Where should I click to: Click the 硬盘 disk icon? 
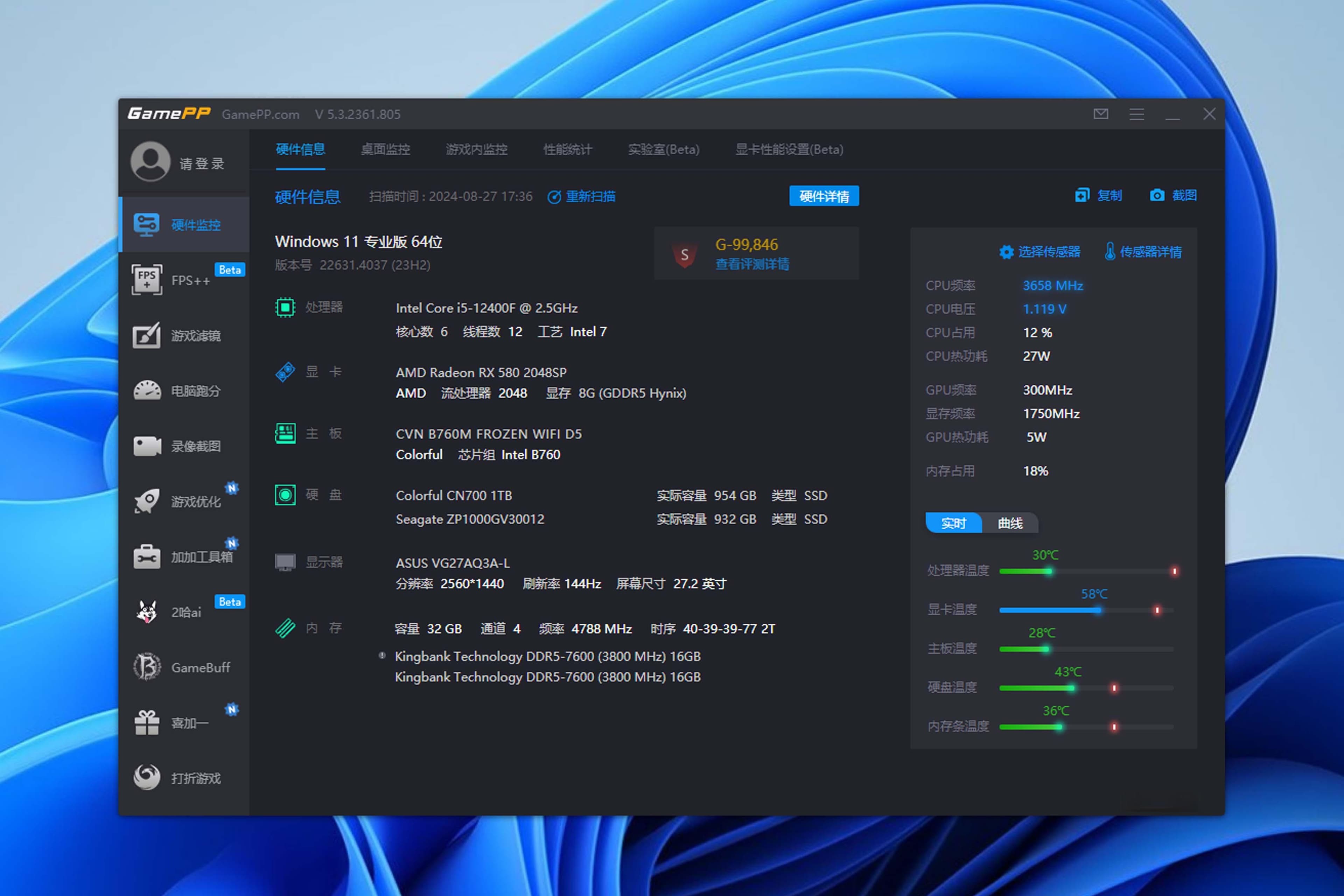pos(285,495)
